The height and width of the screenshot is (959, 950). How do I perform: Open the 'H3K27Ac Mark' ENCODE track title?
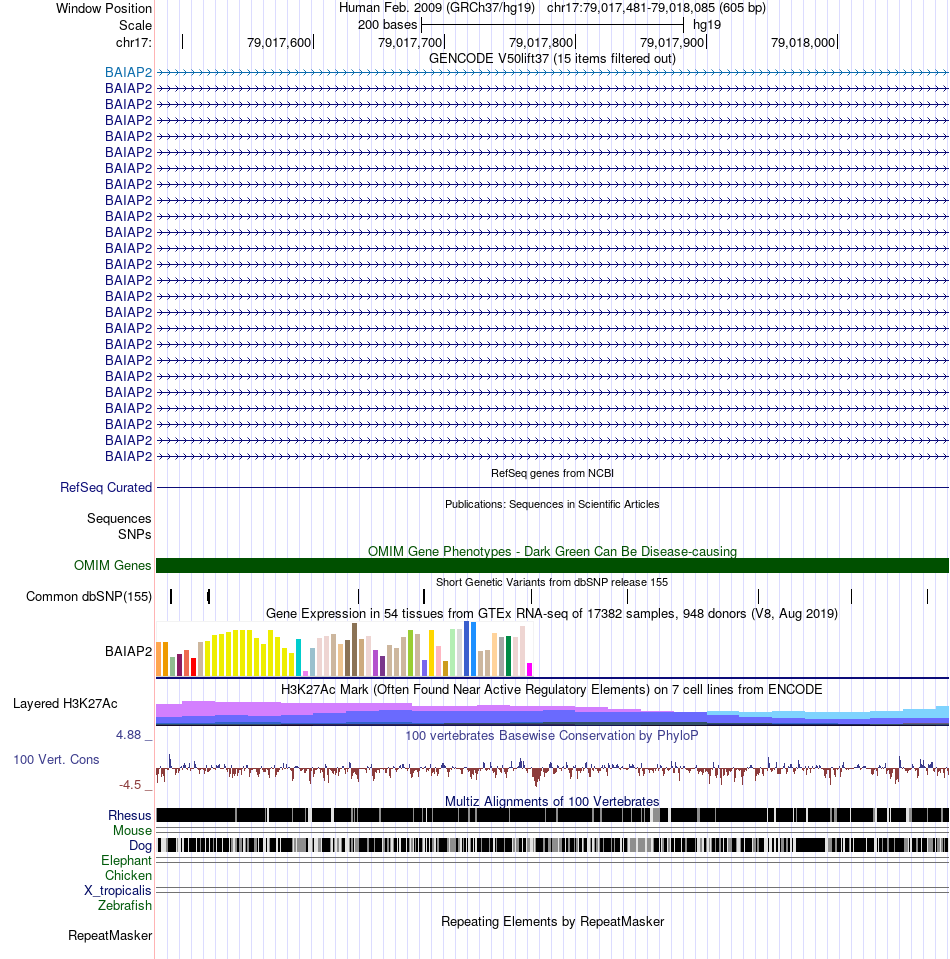coord(552,690)
